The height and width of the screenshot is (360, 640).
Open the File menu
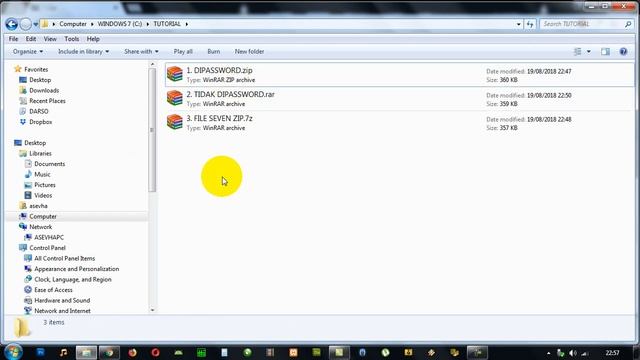[x=13, y=39]
